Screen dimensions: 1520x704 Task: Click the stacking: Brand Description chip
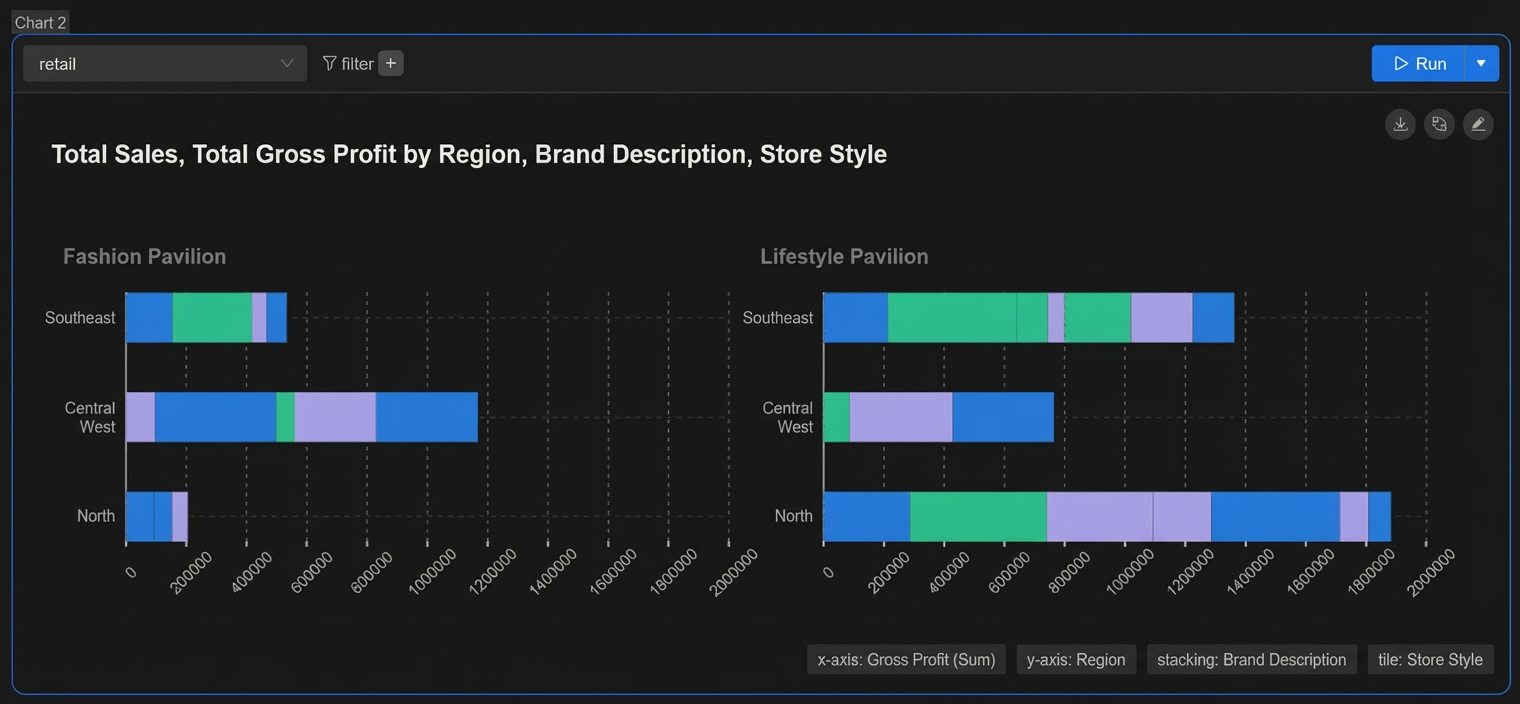tap(1252, 659)
